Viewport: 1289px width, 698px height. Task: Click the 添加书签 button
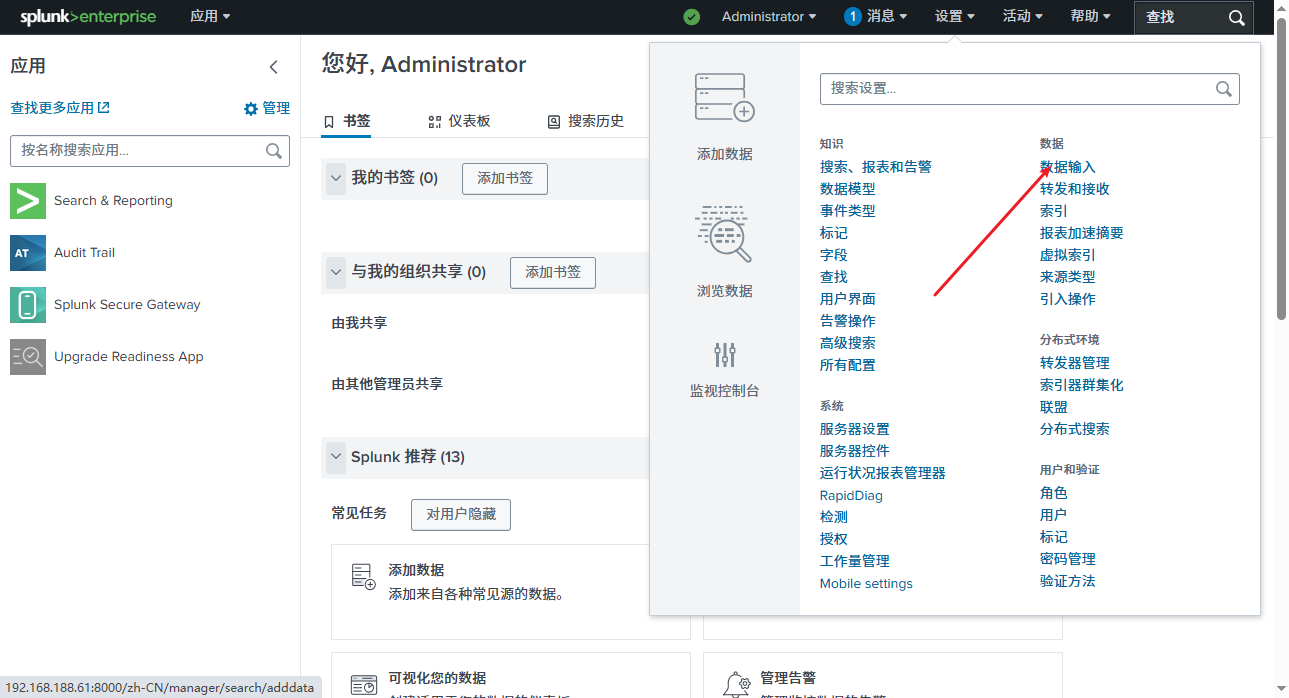[x=504, y=179]
